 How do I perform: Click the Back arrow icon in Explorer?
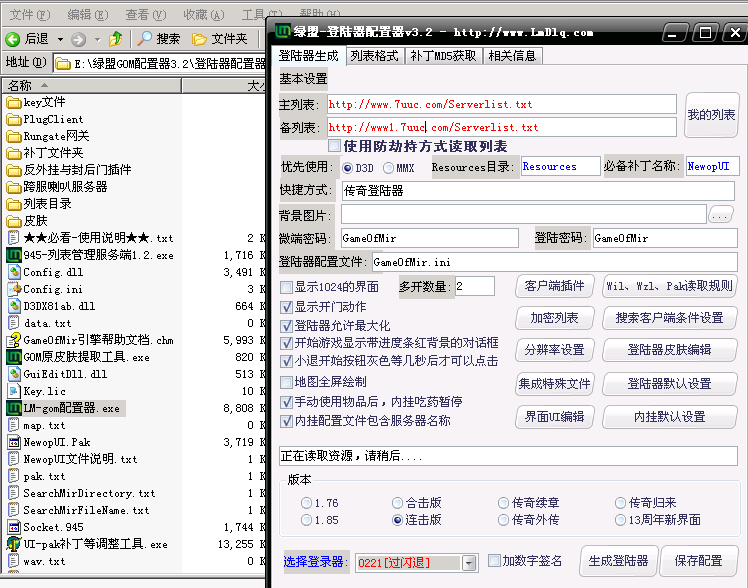[x=13, y=39]
